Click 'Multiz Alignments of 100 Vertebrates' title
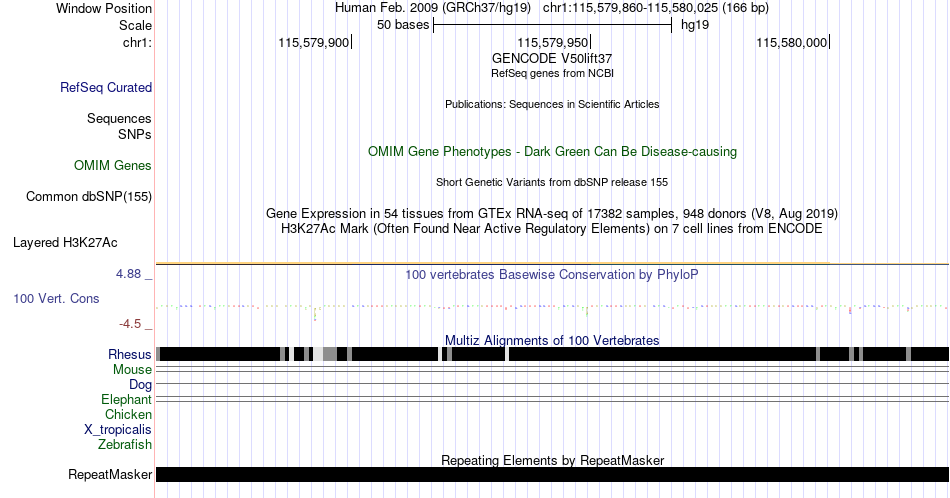950x498 pixels. point(552,340)
